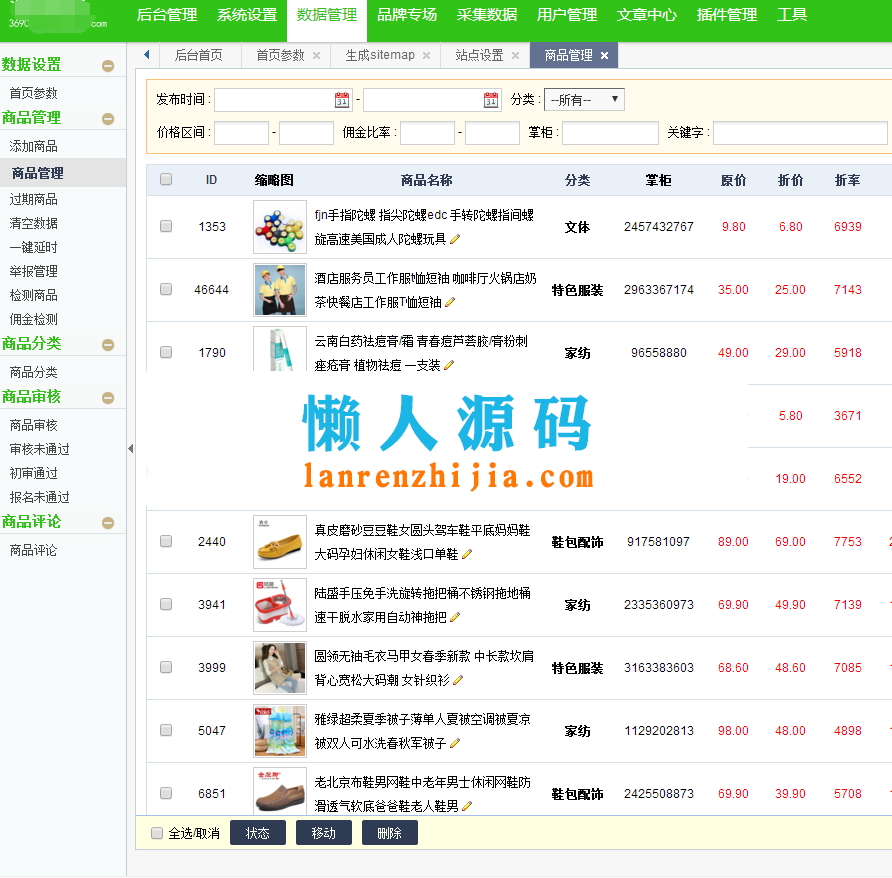Click the 关键字 search input field
Screen dimensions: 892x878
(800, 133)
